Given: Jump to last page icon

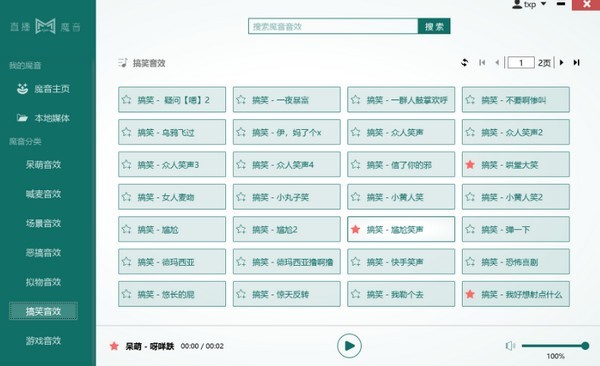Looking at the screenshot, I should 577,62.
